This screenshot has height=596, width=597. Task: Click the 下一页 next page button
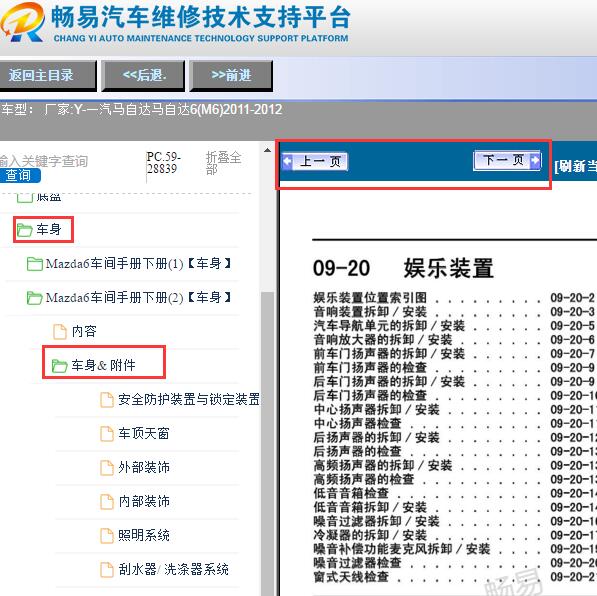click(507, 160)
